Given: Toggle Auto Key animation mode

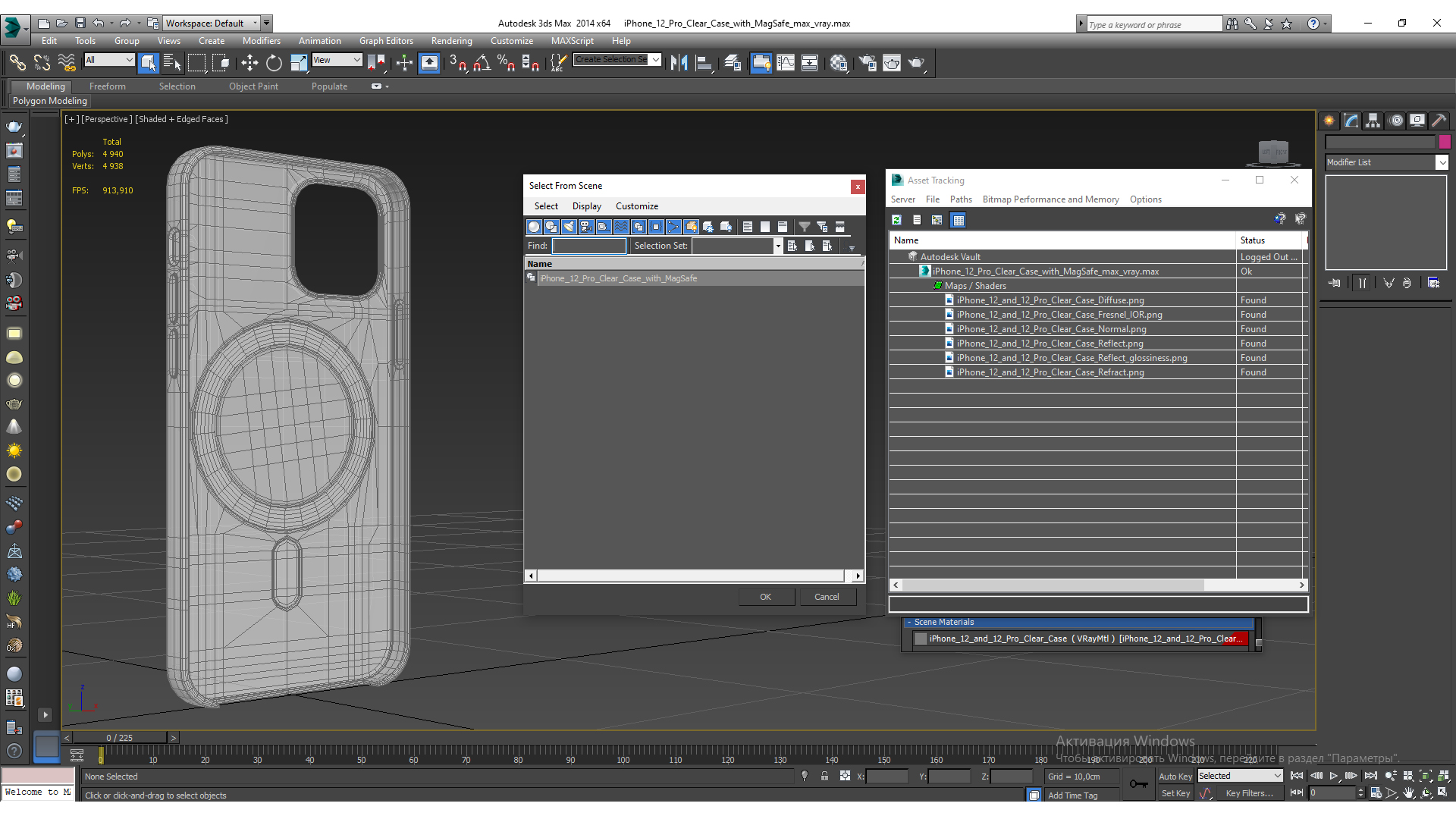Looking at the screenshot, I should (x=1175, y=776).
